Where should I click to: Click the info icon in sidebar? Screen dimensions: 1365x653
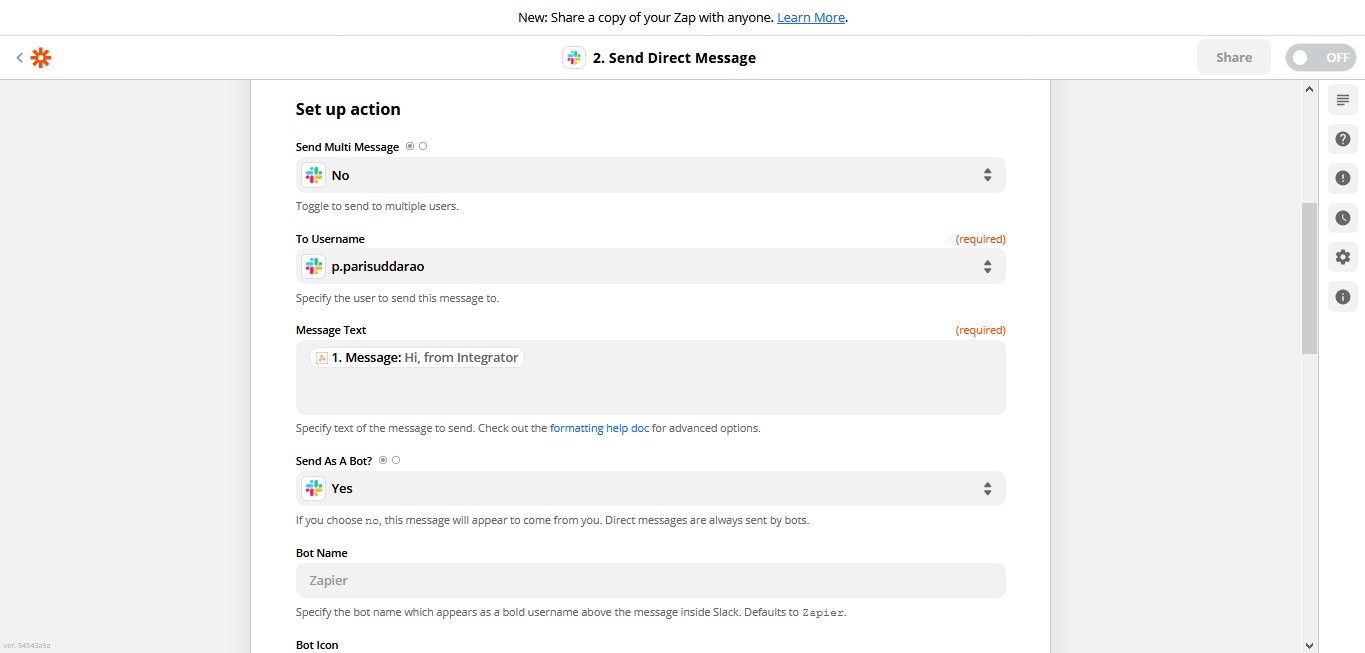(1343, 297)
